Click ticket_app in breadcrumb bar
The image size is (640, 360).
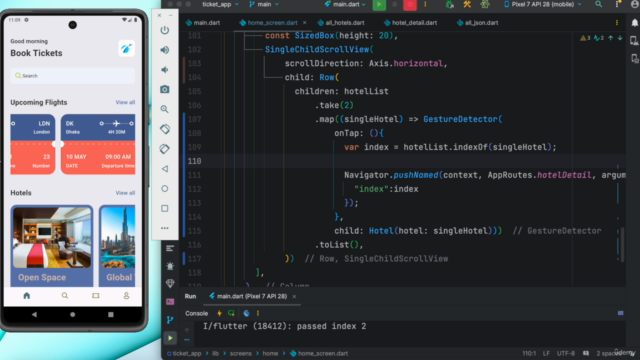coord(187,353)
